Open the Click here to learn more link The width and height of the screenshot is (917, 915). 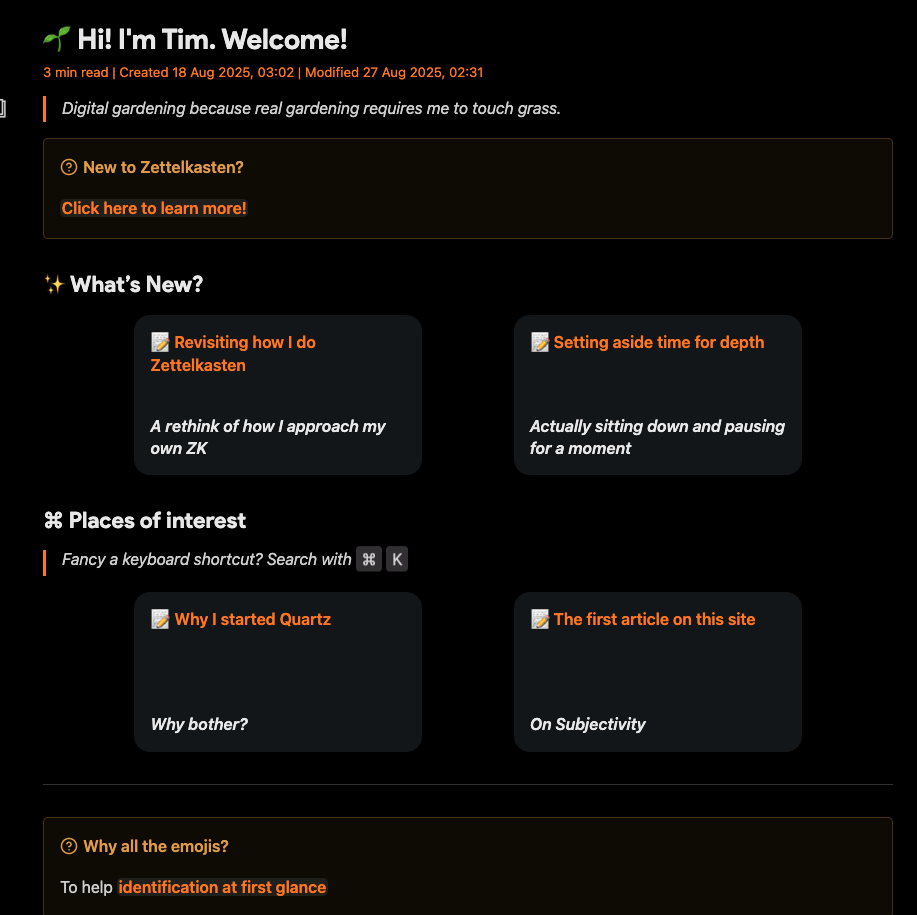pyautogui.click(x=154, y=208)
